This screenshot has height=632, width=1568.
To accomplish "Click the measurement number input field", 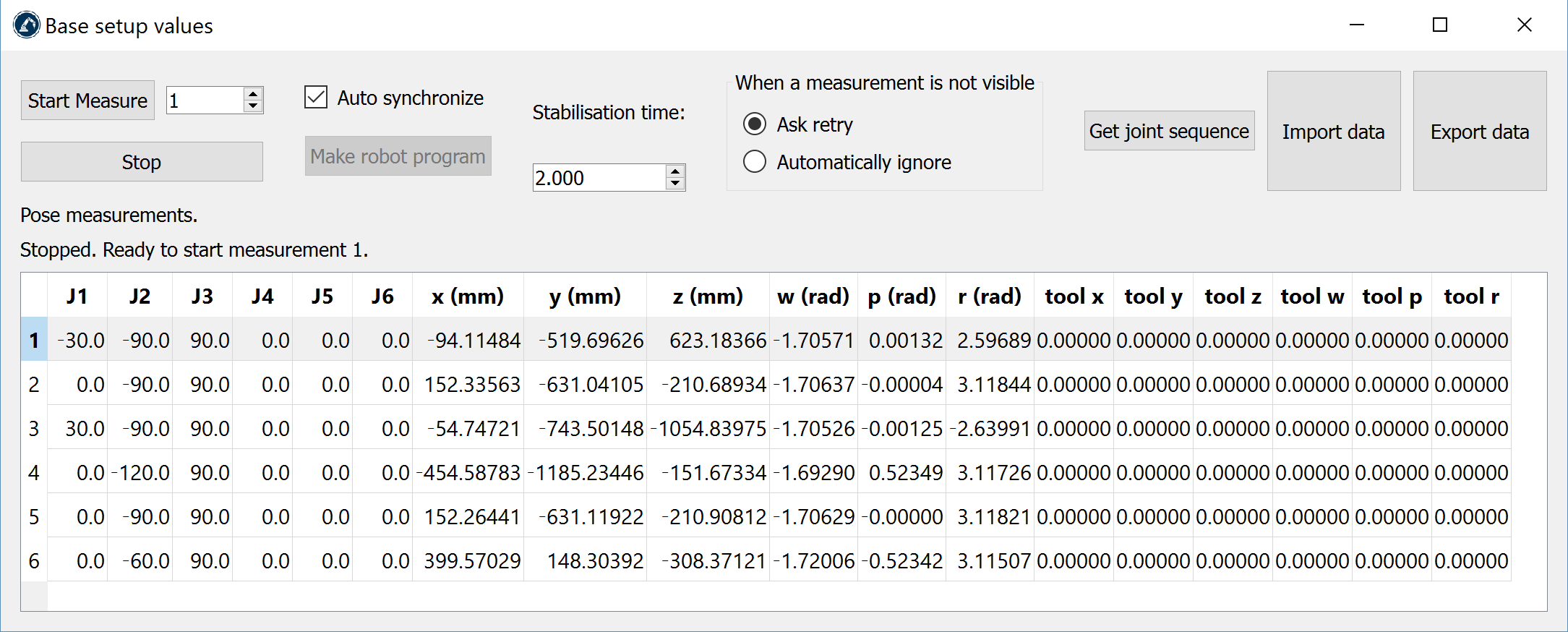I will click(205, 101).
